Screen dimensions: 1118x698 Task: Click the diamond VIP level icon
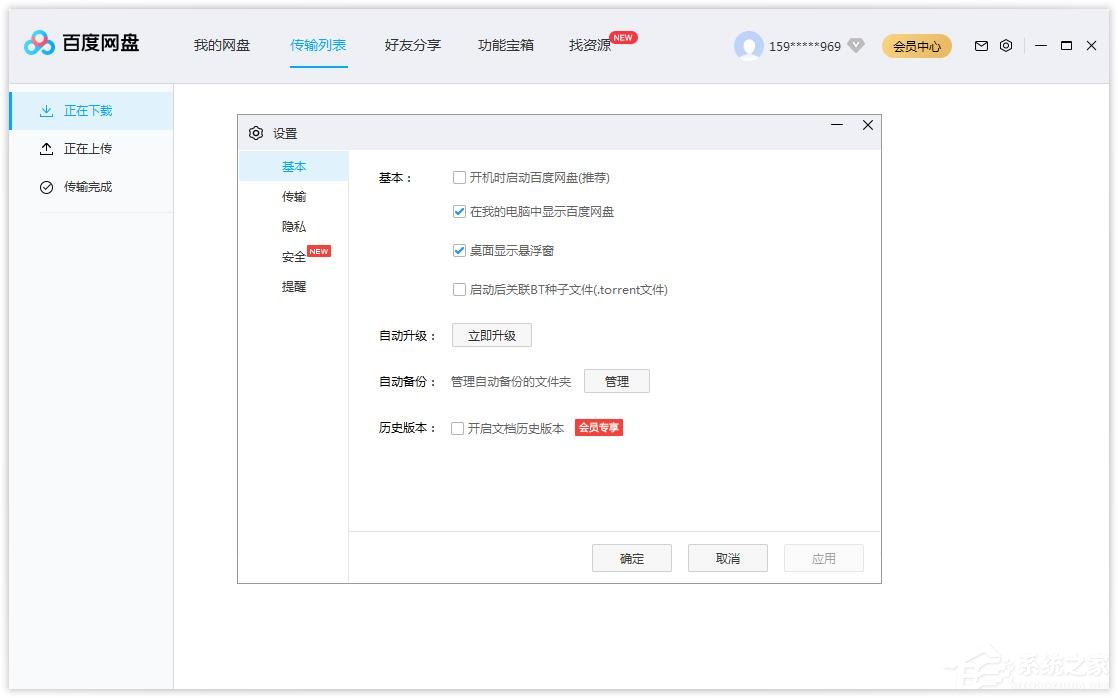pyautogui.click(x=855, y=46)
